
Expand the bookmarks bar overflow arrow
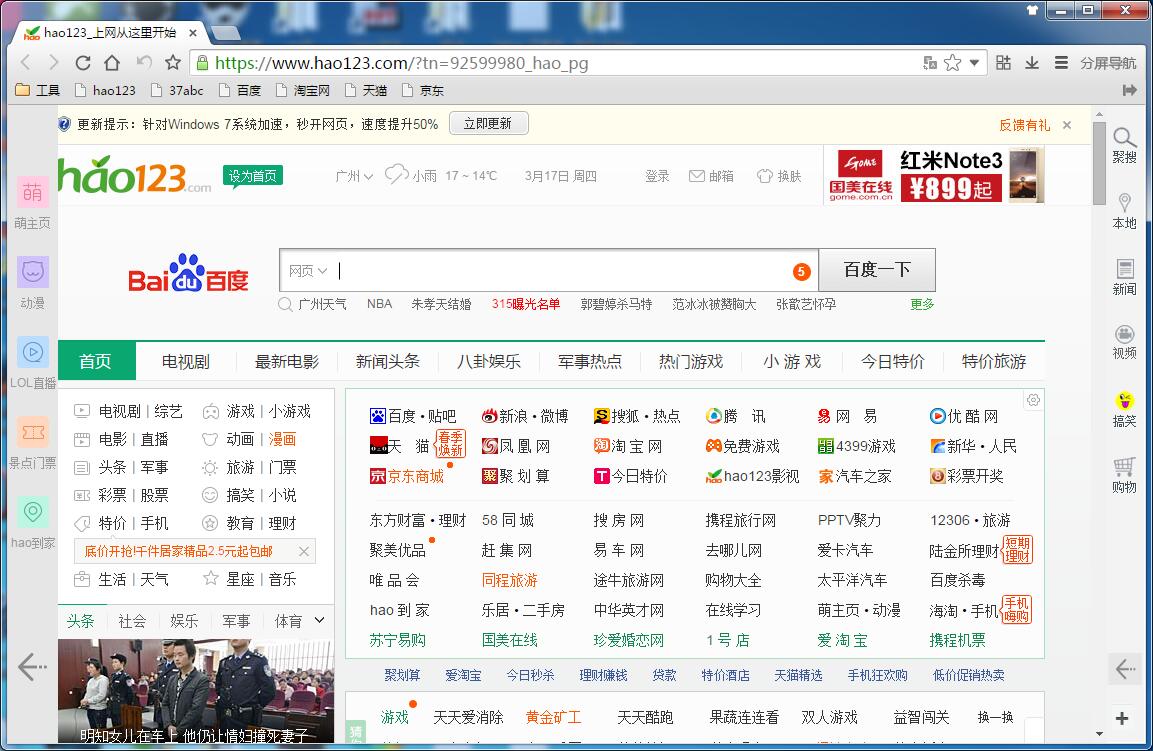1129,90
